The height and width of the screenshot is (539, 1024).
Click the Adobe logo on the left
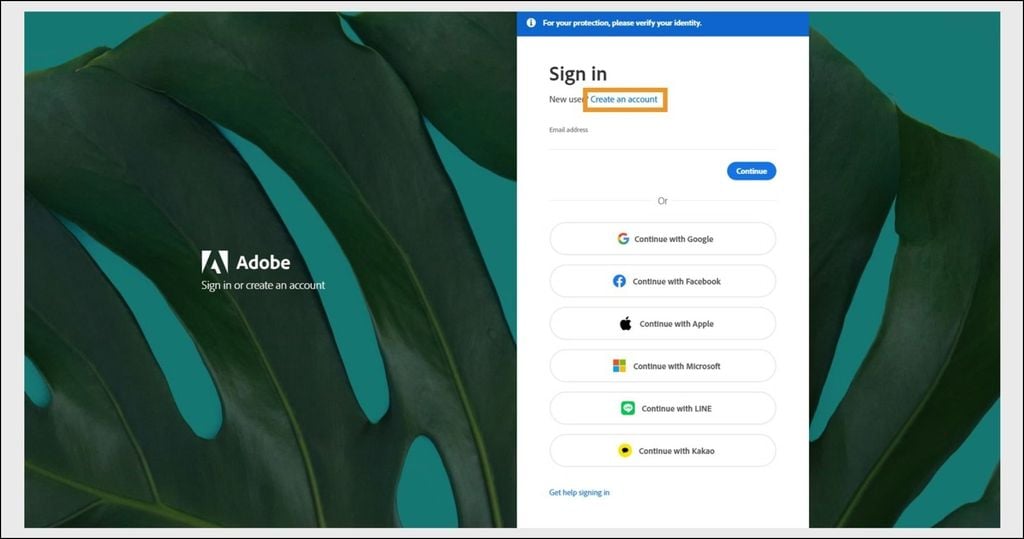point(215,262)
